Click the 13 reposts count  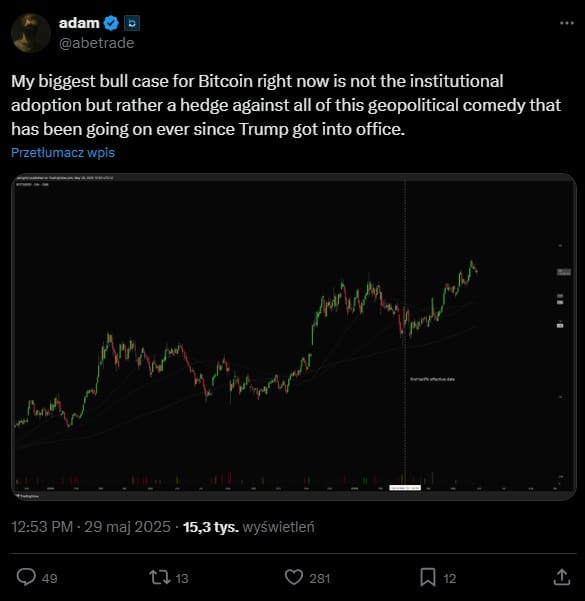(182, 578)
